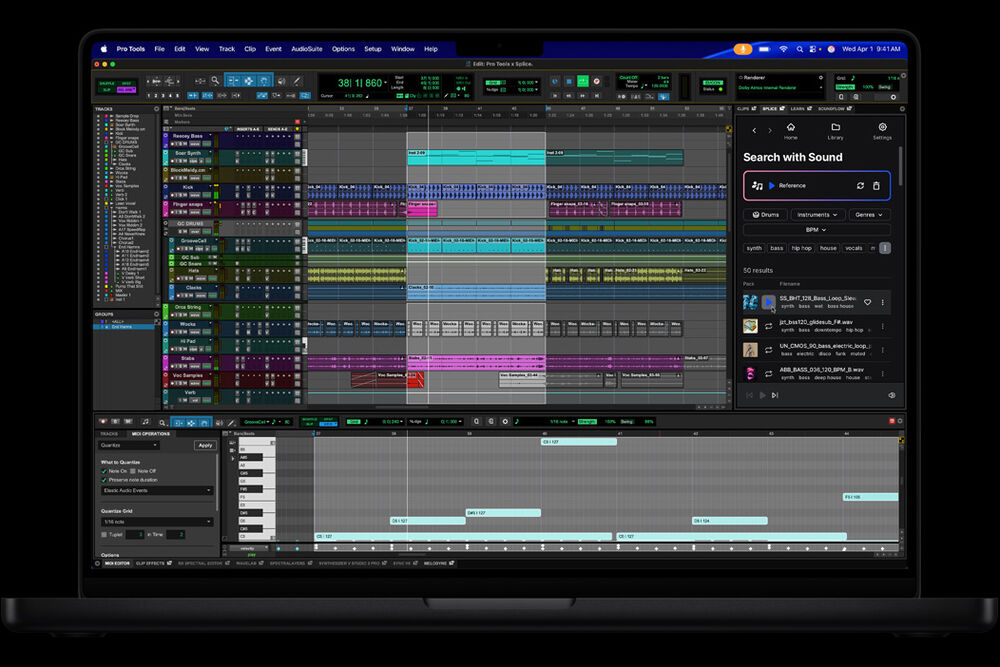The width and height of the screenshot is (1000, 667).
Task: Open the BPM filter dropdown
Action: (816, 230)
